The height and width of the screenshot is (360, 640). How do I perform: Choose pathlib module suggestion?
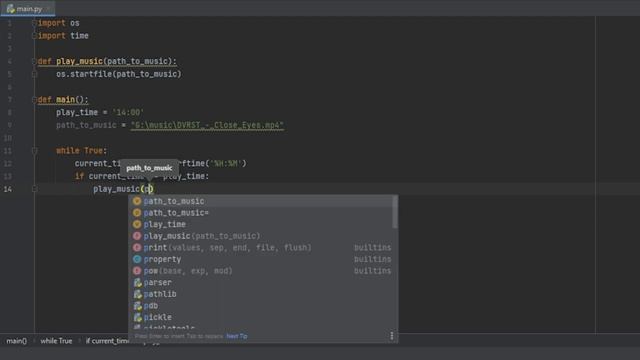point(261,294)
